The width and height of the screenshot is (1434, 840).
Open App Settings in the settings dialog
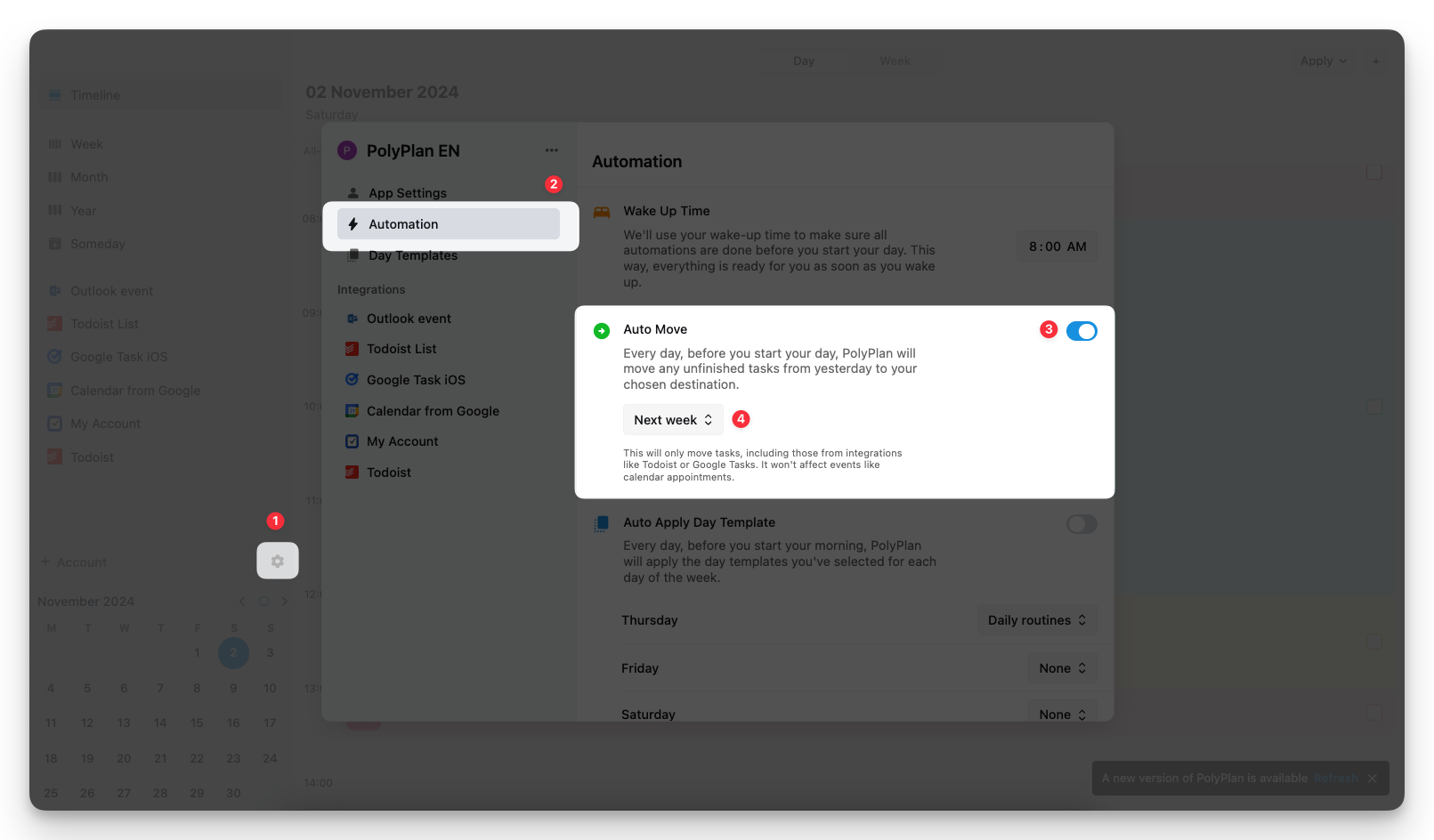click(449, 193)
